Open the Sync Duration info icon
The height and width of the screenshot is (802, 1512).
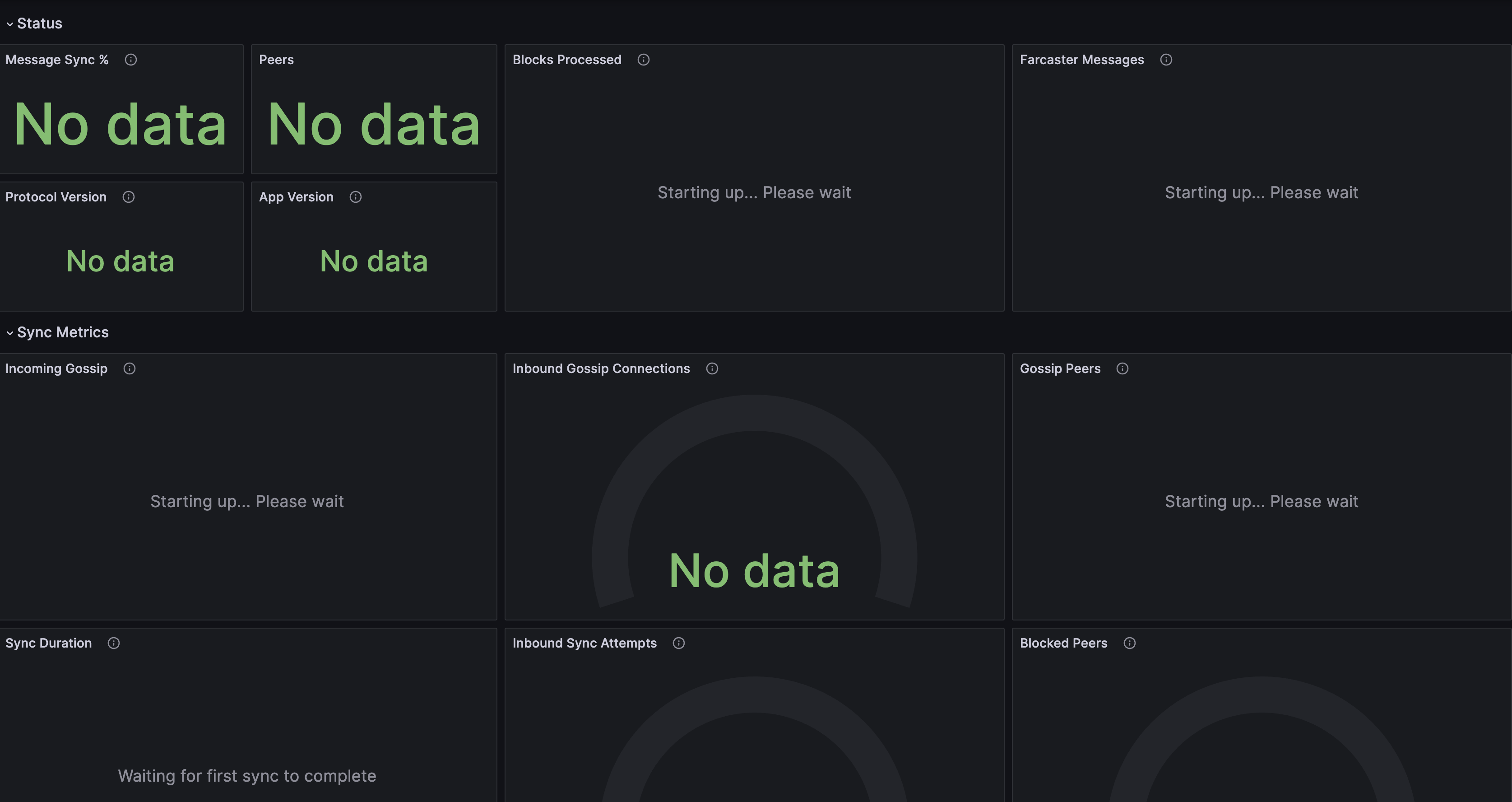(x=114, y=643)
